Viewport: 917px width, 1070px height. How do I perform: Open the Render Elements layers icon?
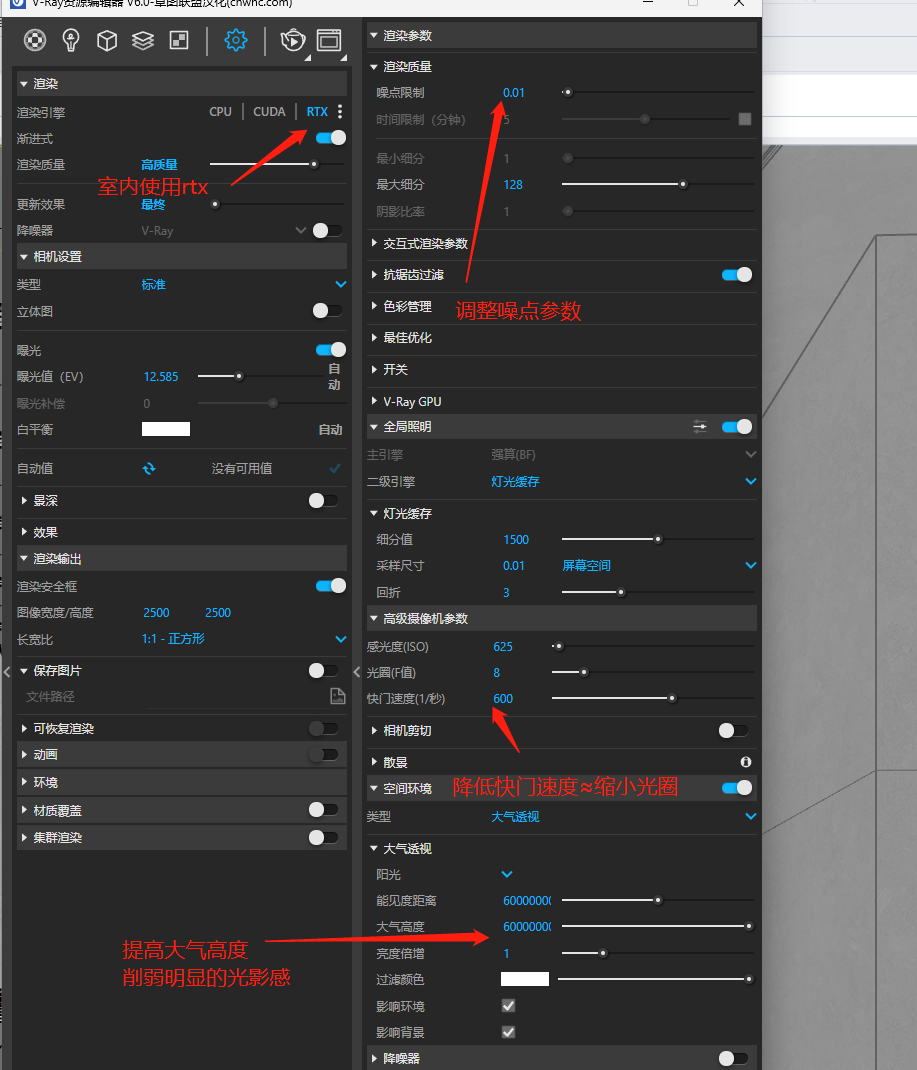(x=143, y=40)
